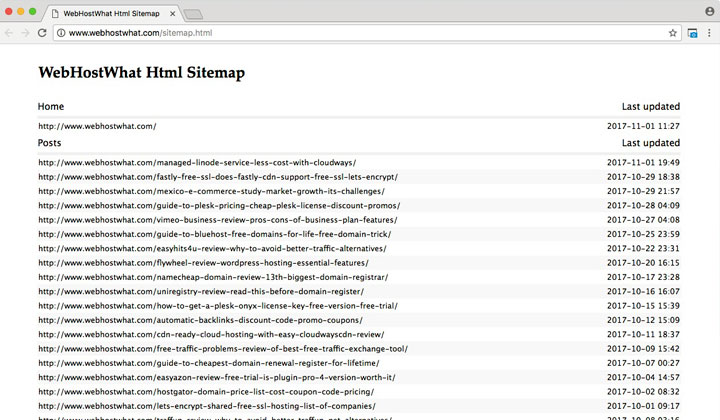Open the easyhits4u-review link
Viewport: 720px width, 420px height.
point(212,248)
